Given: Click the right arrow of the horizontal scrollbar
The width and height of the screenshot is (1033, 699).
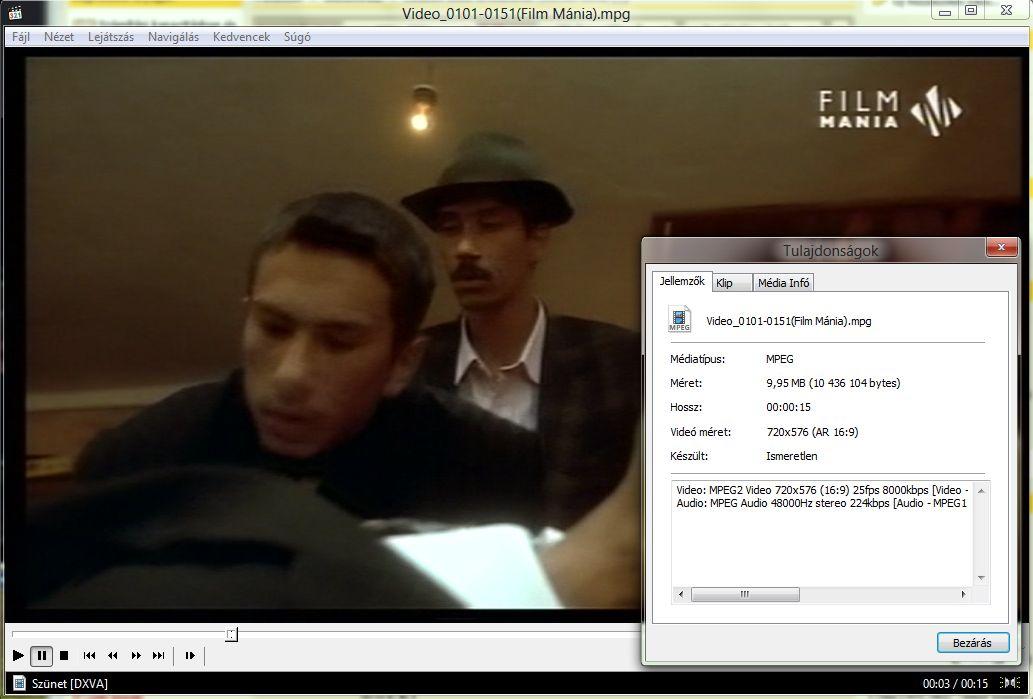Looking at the screenshot, I should coord(964,594).
